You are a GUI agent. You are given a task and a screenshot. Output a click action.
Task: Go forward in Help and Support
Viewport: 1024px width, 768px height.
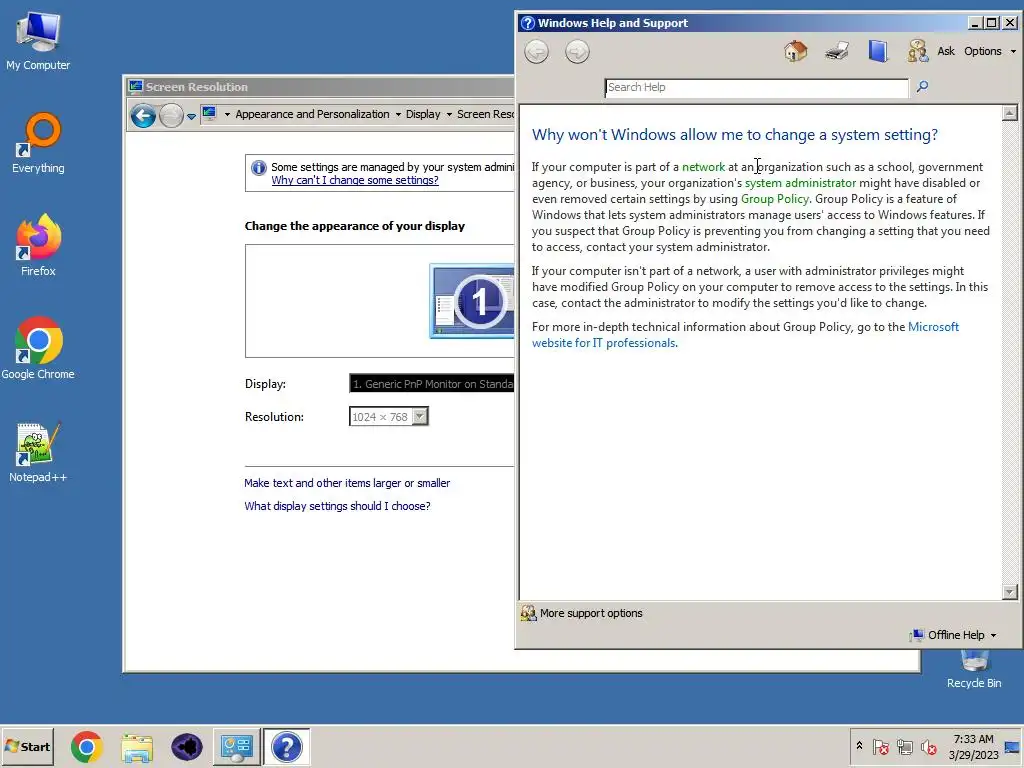click(x=577, y=51)
